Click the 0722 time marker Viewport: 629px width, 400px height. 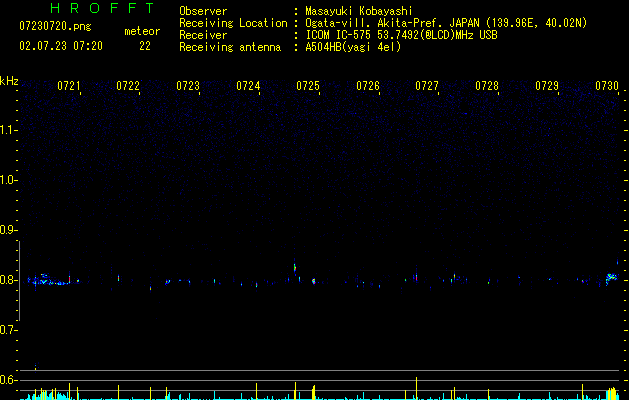tap(128, 85)
